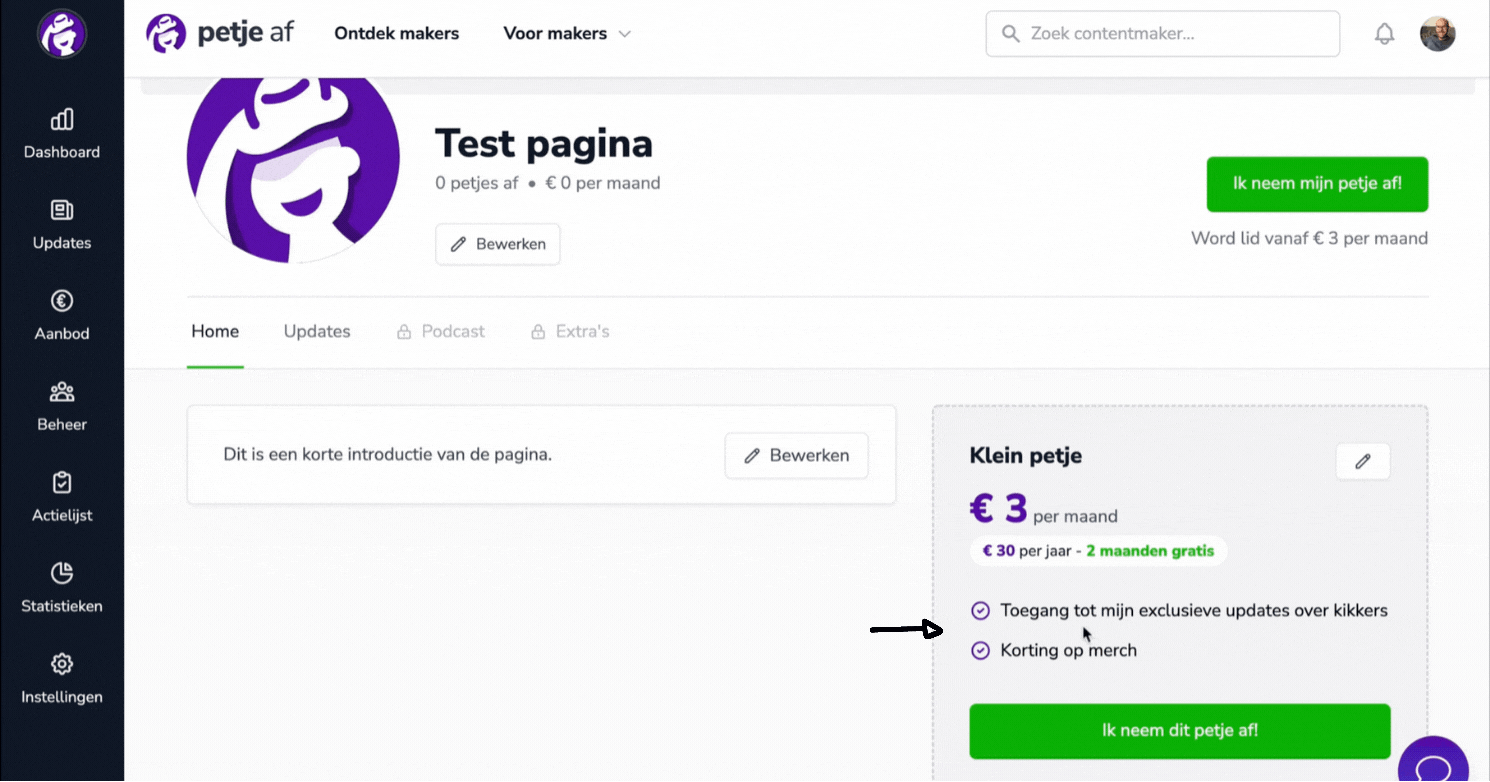Open Instellingen gear icon
This screenshot has height=782, width=1490.
[x=62, y=664]
